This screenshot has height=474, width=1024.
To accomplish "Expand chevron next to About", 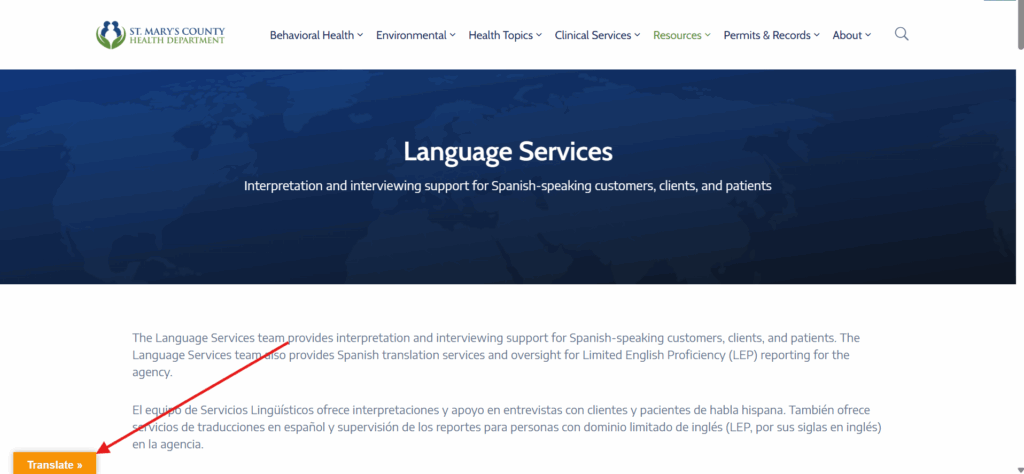I will [868, 35].
